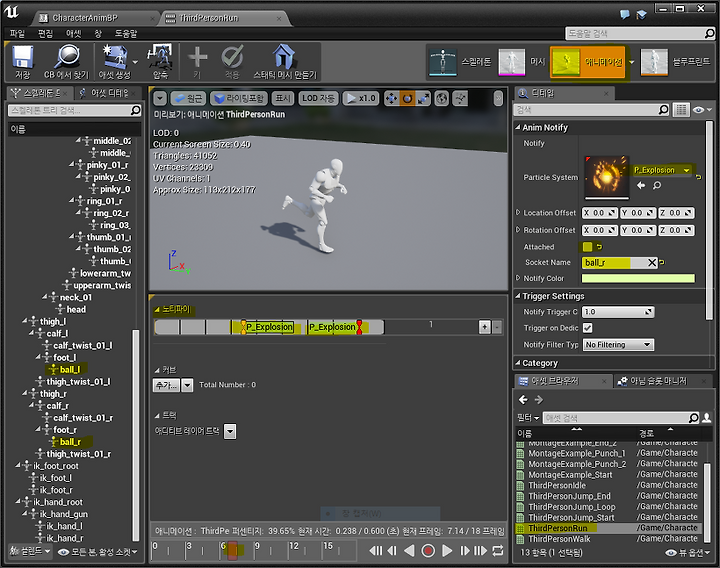720x568 pixels.
Task: Open the viewport options dropdown arrow
Action: point(160,98)
